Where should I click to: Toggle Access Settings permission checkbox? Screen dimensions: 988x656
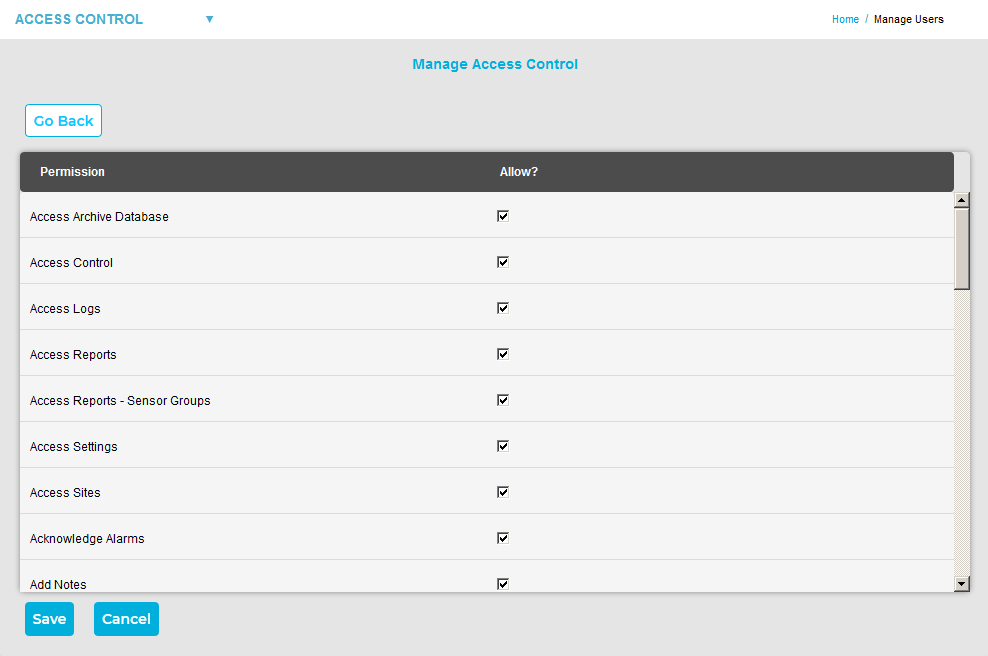503,446
